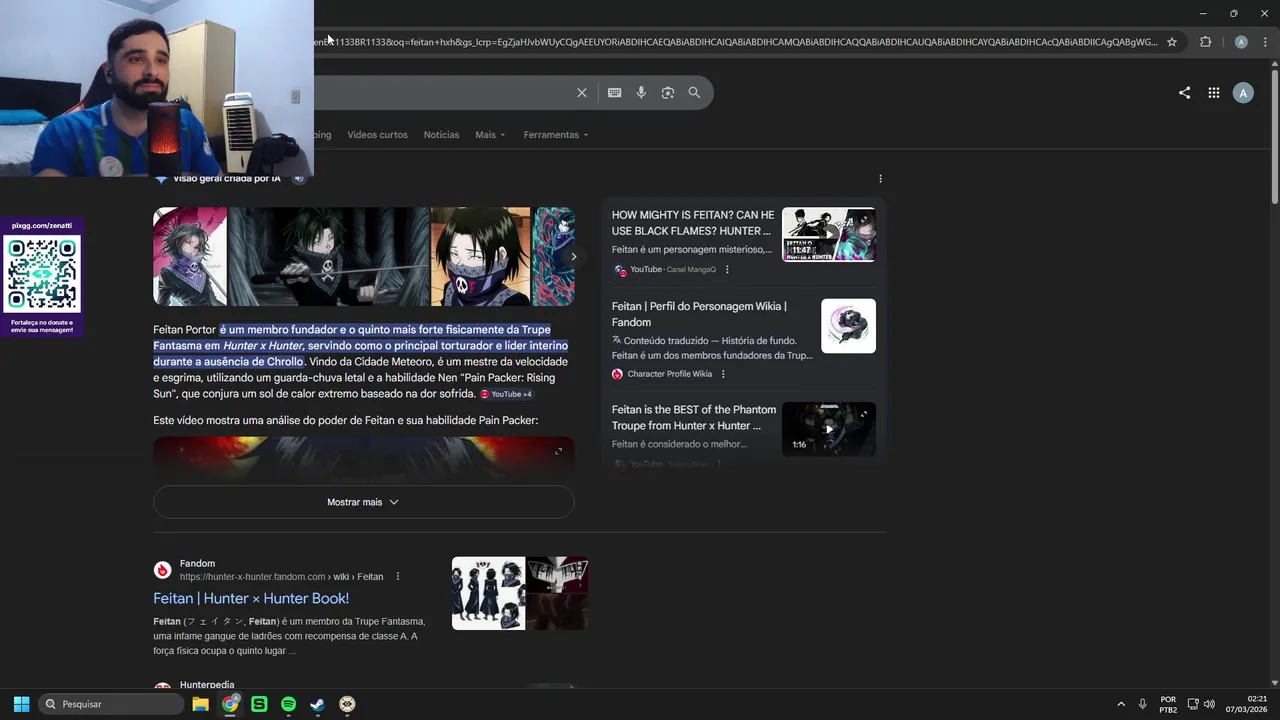Click the POR PTB2 language indicator

(x=1168, y=704)
